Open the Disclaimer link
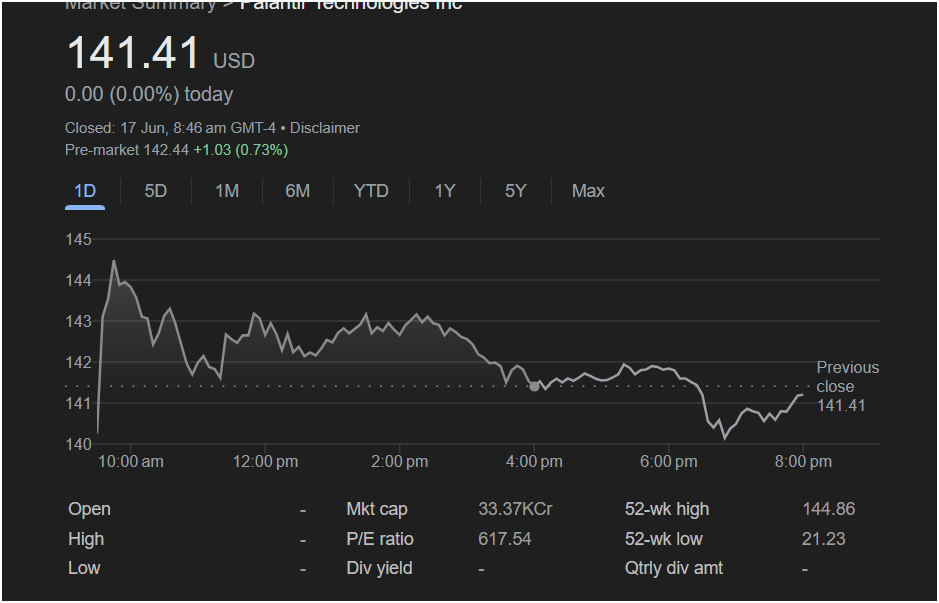Viewport: 939px width, 603px height. coord(325,128)
